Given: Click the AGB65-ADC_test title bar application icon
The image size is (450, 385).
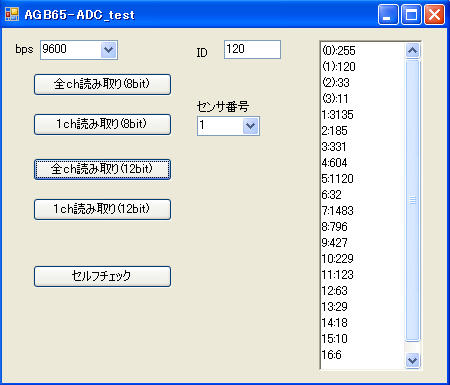Looking at the screenshot, I should coord(12,14).
